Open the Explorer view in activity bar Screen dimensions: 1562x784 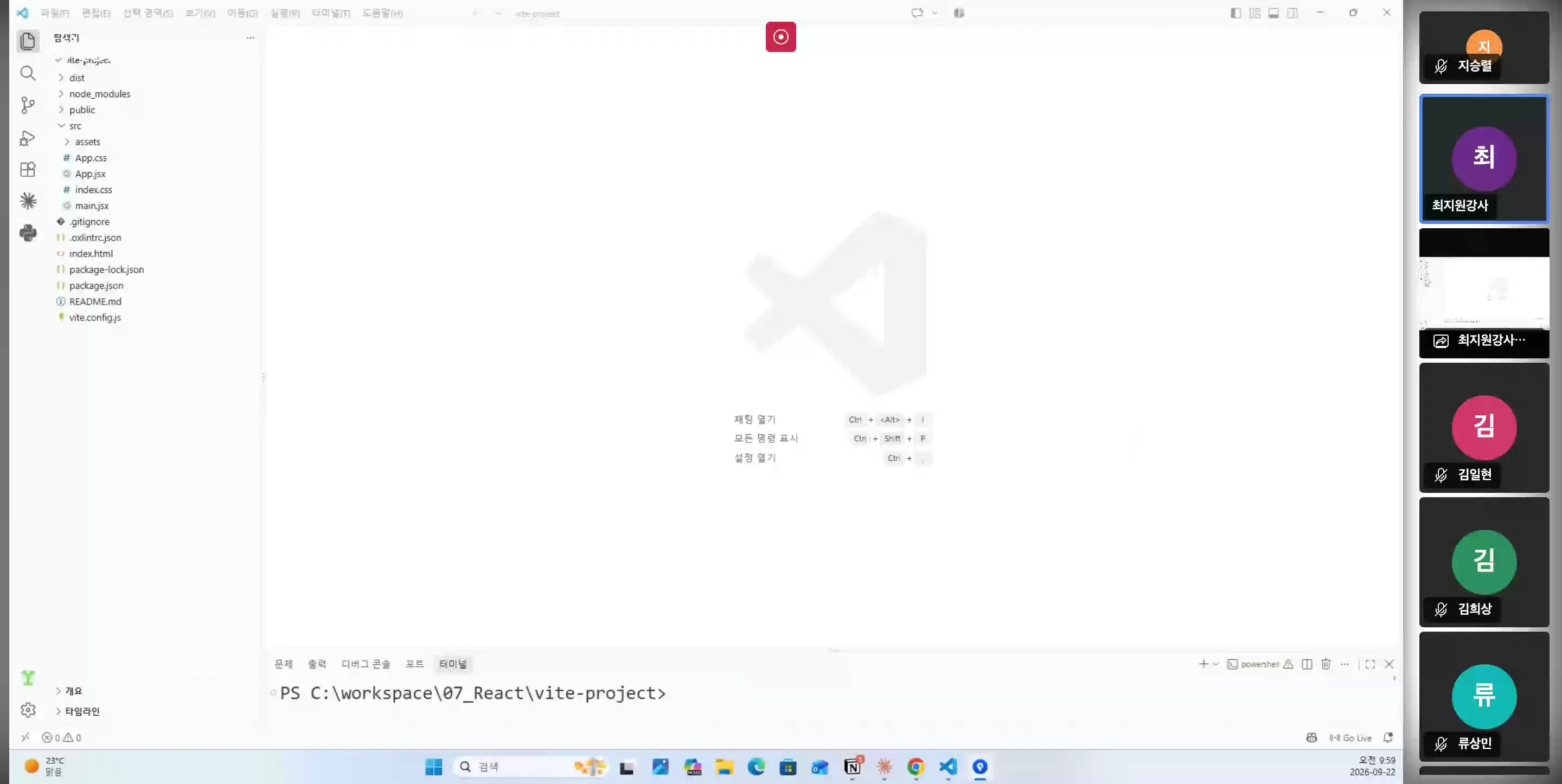(x=28, y=41)
